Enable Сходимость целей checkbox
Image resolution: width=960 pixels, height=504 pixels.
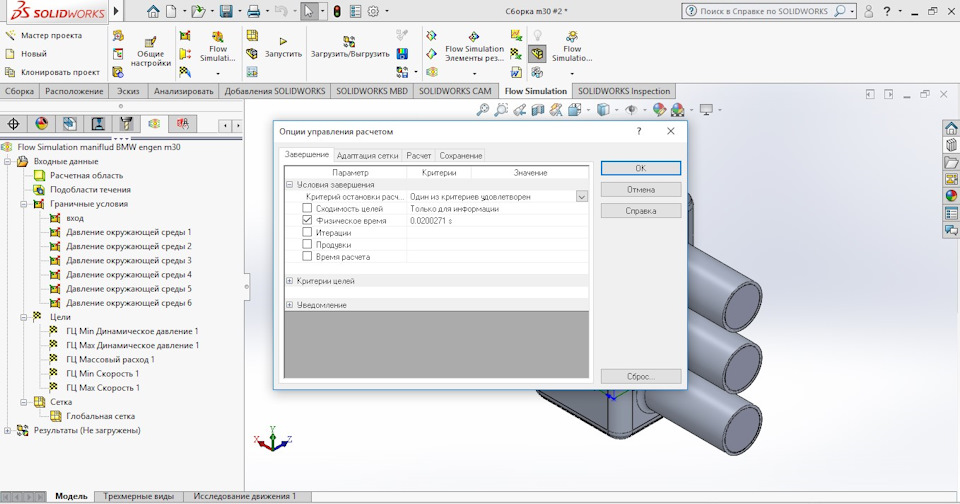coord(307,208)
